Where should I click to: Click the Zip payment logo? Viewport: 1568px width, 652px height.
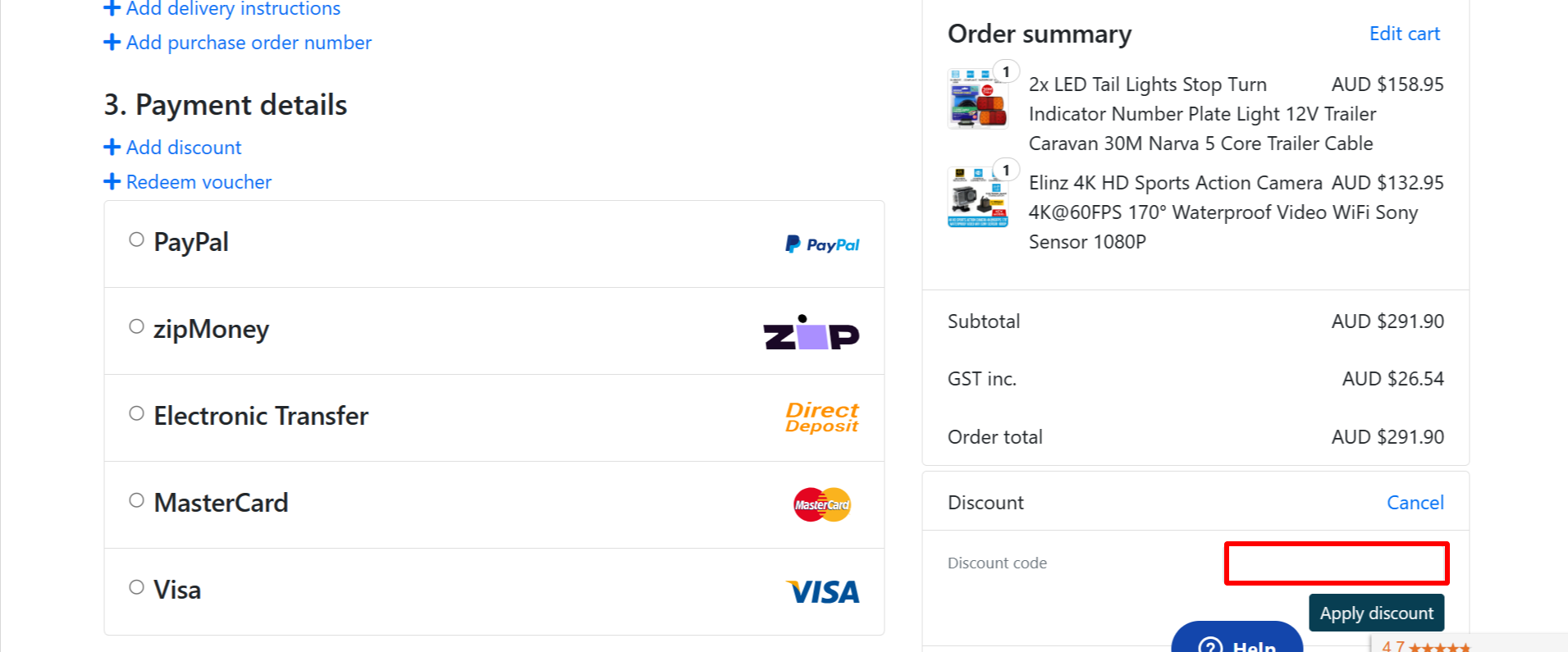tap(811, 333)
